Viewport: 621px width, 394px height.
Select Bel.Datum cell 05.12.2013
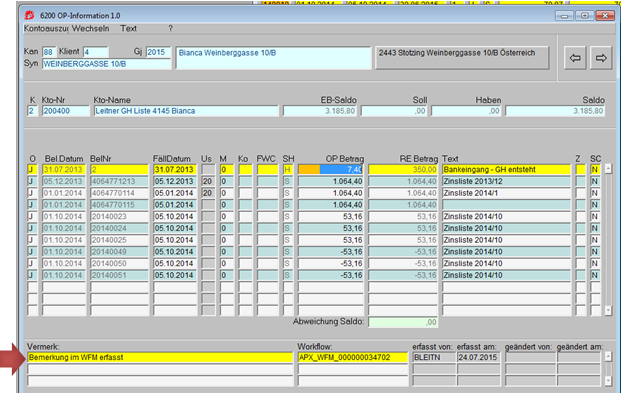64,181
